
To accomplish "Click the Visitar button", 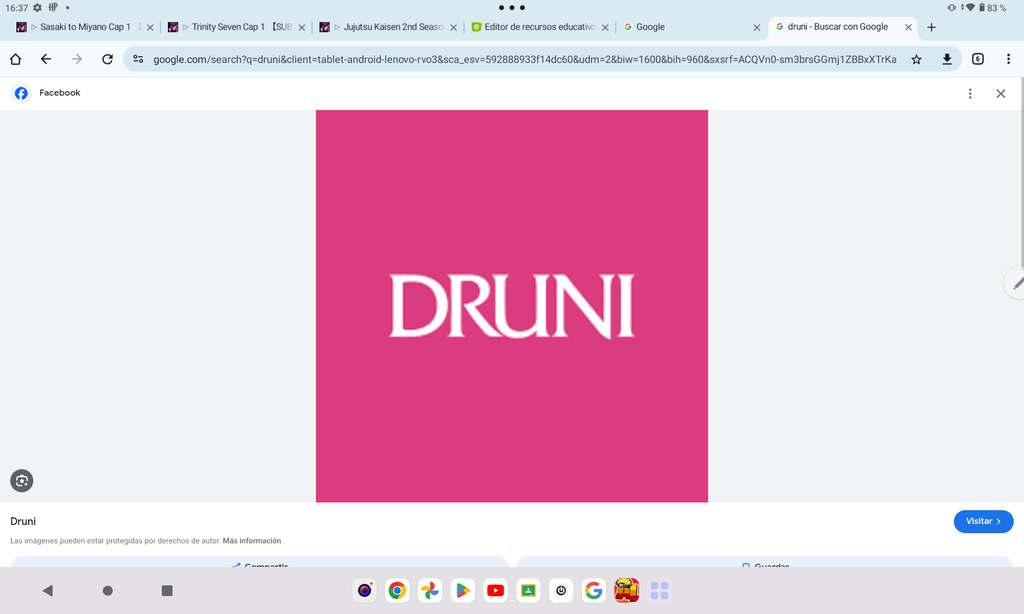I will pyautogui.click(x=984, y=521).
